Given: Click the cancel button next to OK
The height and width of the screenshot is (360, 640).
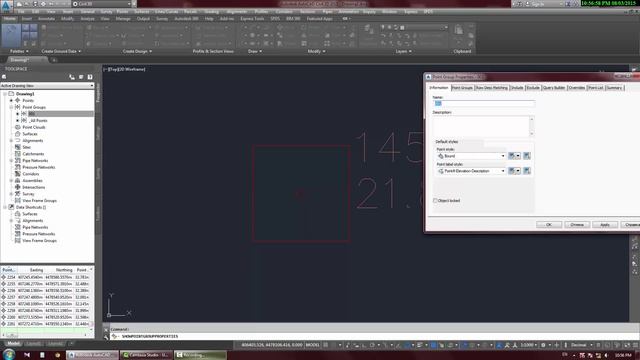Looking at the screenshot, I should (577, 225).
